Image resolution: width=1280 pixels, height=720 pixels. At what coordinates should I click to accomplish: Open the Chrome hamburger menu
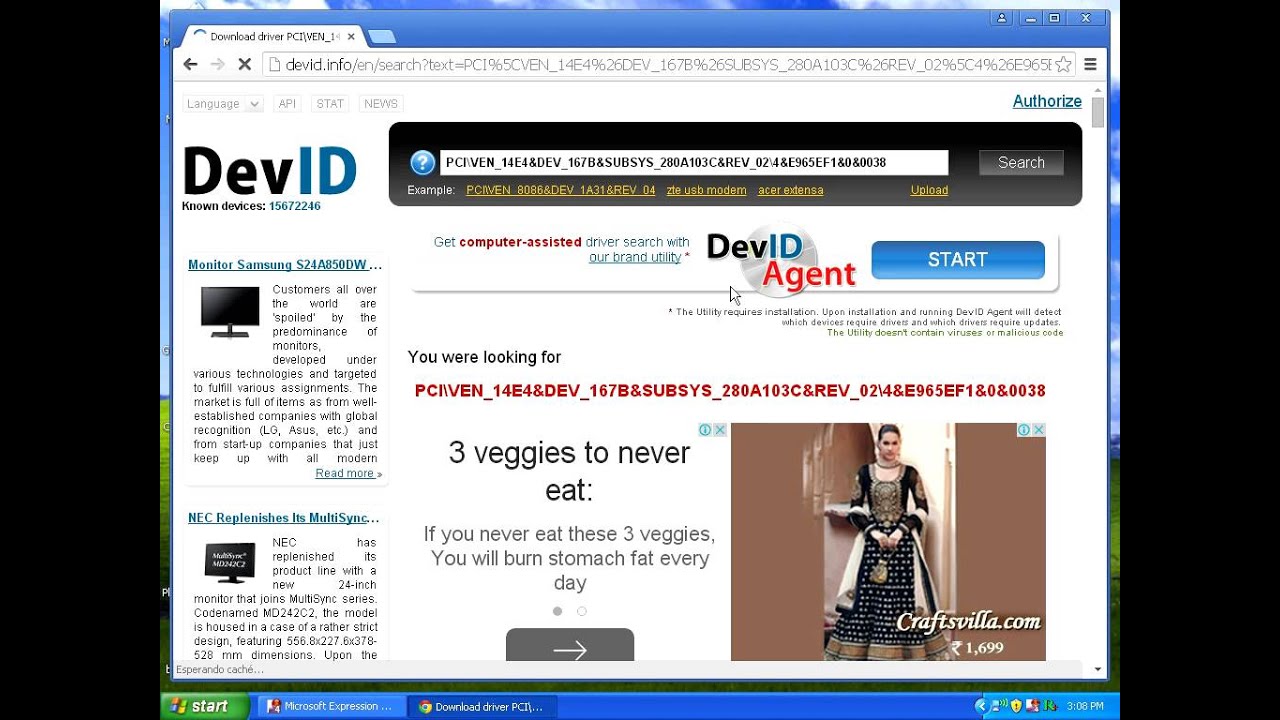click(x=1090, y=64)
